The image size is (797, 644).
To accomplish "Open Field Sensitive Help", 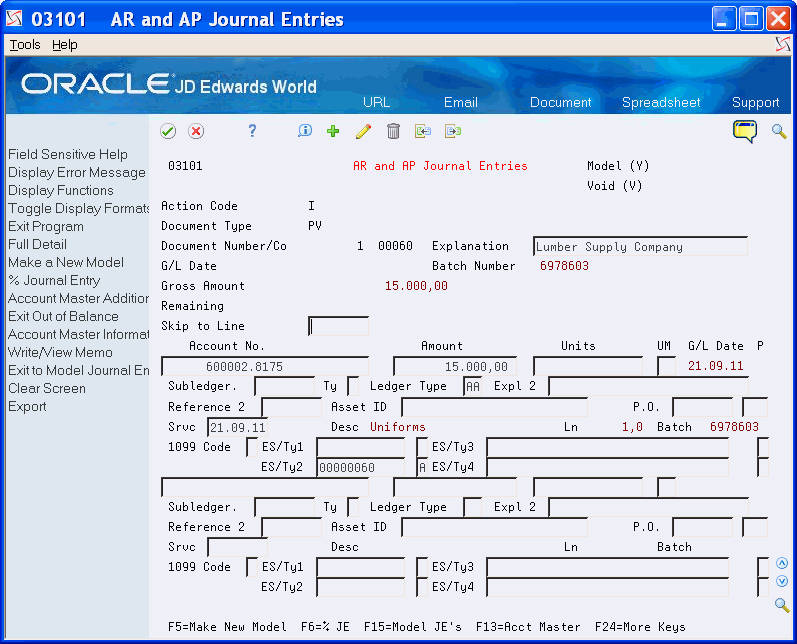I will coord(68,154).
